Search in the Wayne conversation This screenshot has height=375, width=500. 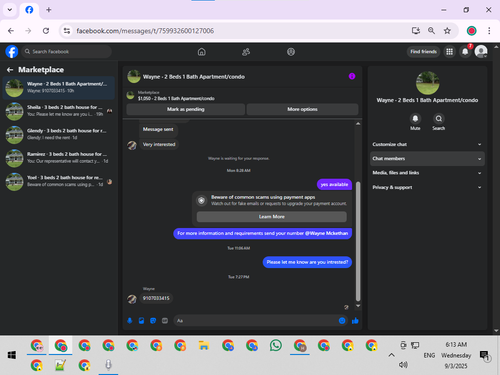coord(439,119)
